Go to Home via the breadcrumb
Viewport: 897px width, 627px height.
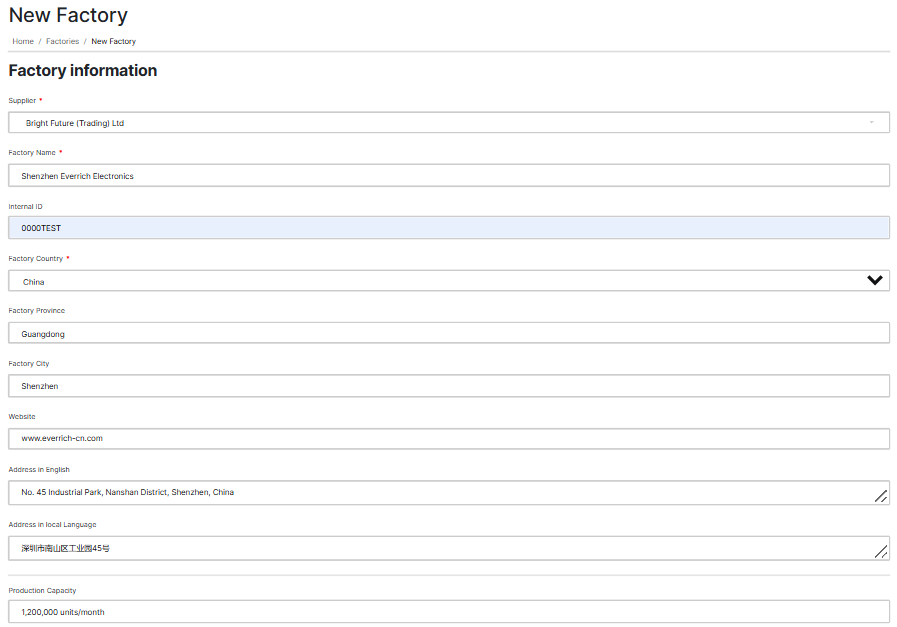coord(23,42)
